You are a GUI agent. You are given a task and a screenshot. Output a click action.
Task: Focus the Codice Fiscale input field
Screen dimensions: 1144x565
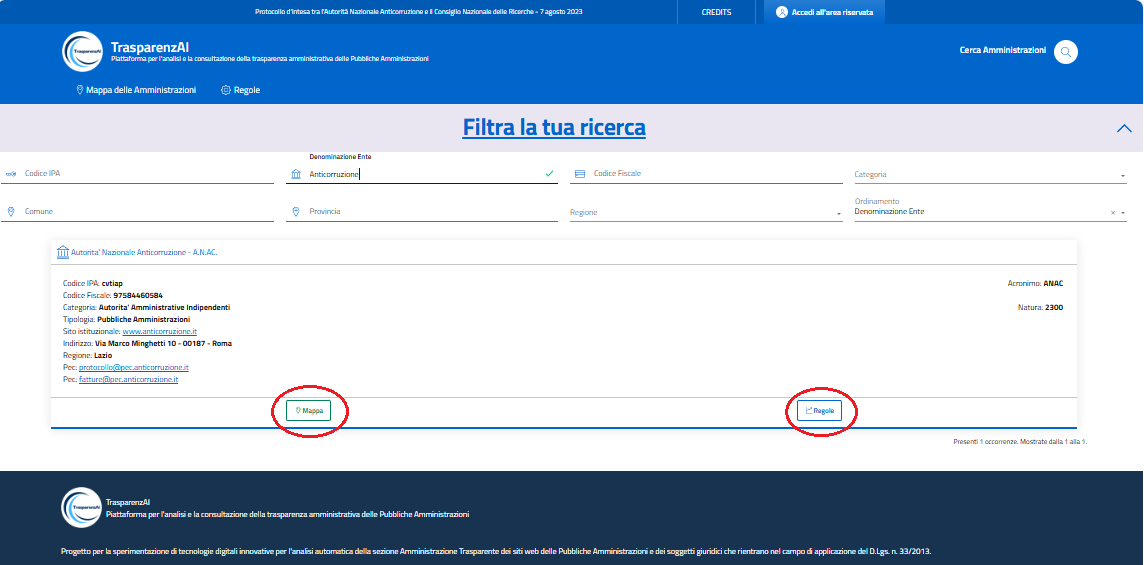[706, 174]
